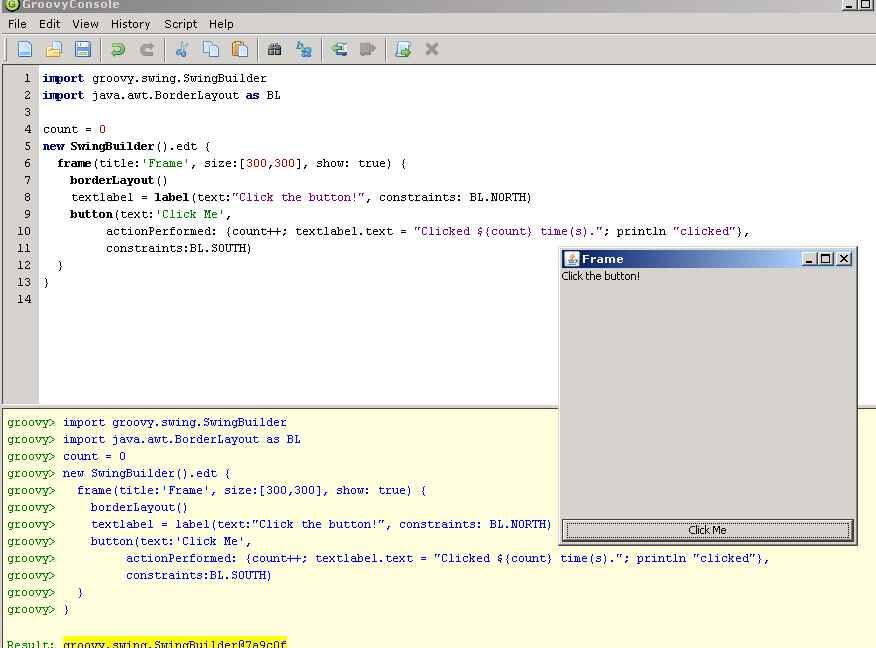Click 'textlabel = label' on editor line 8

click(130, 198)
